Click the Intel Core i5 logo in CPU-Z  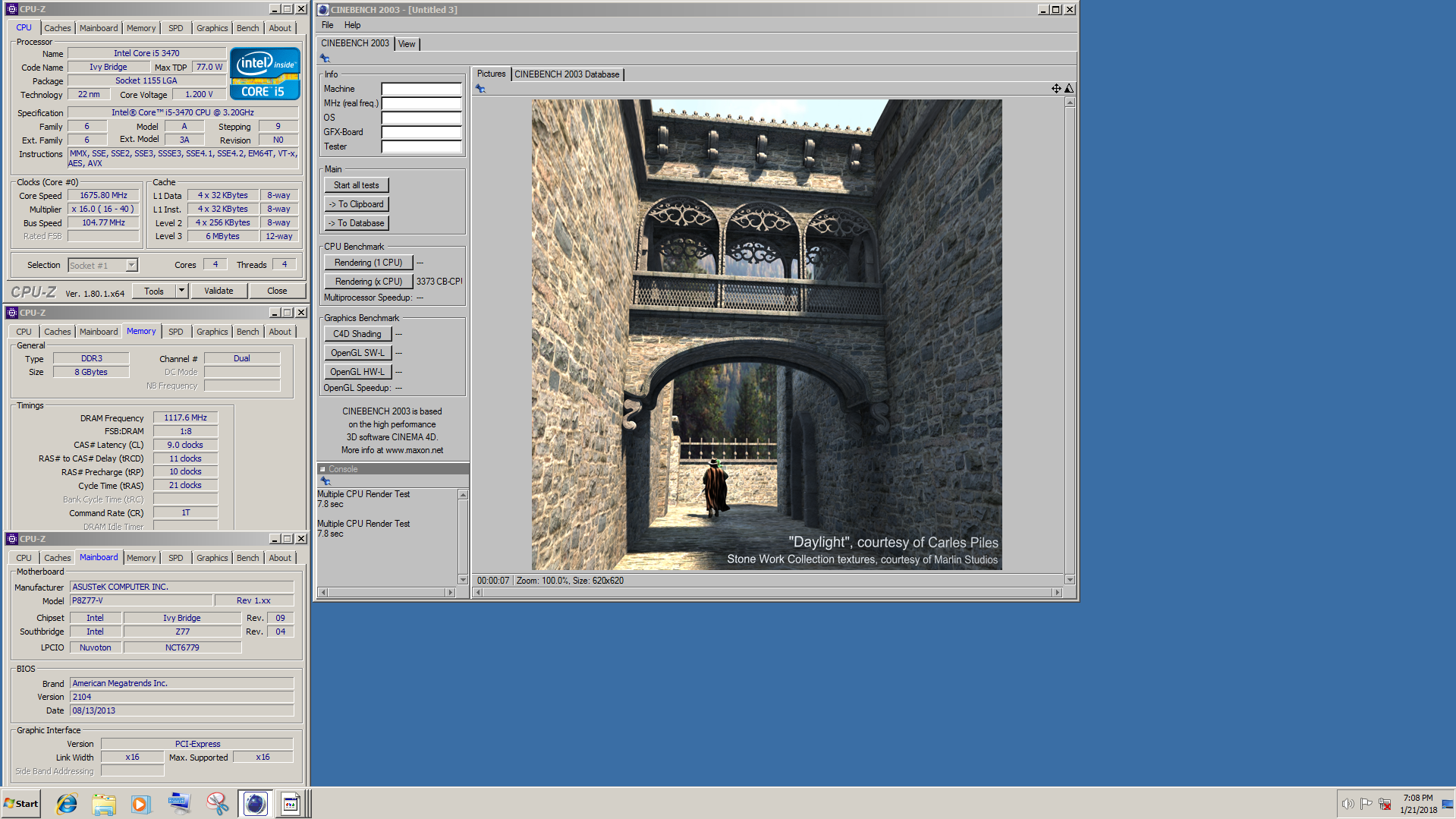pyautogui.click(x=265, y=74)
